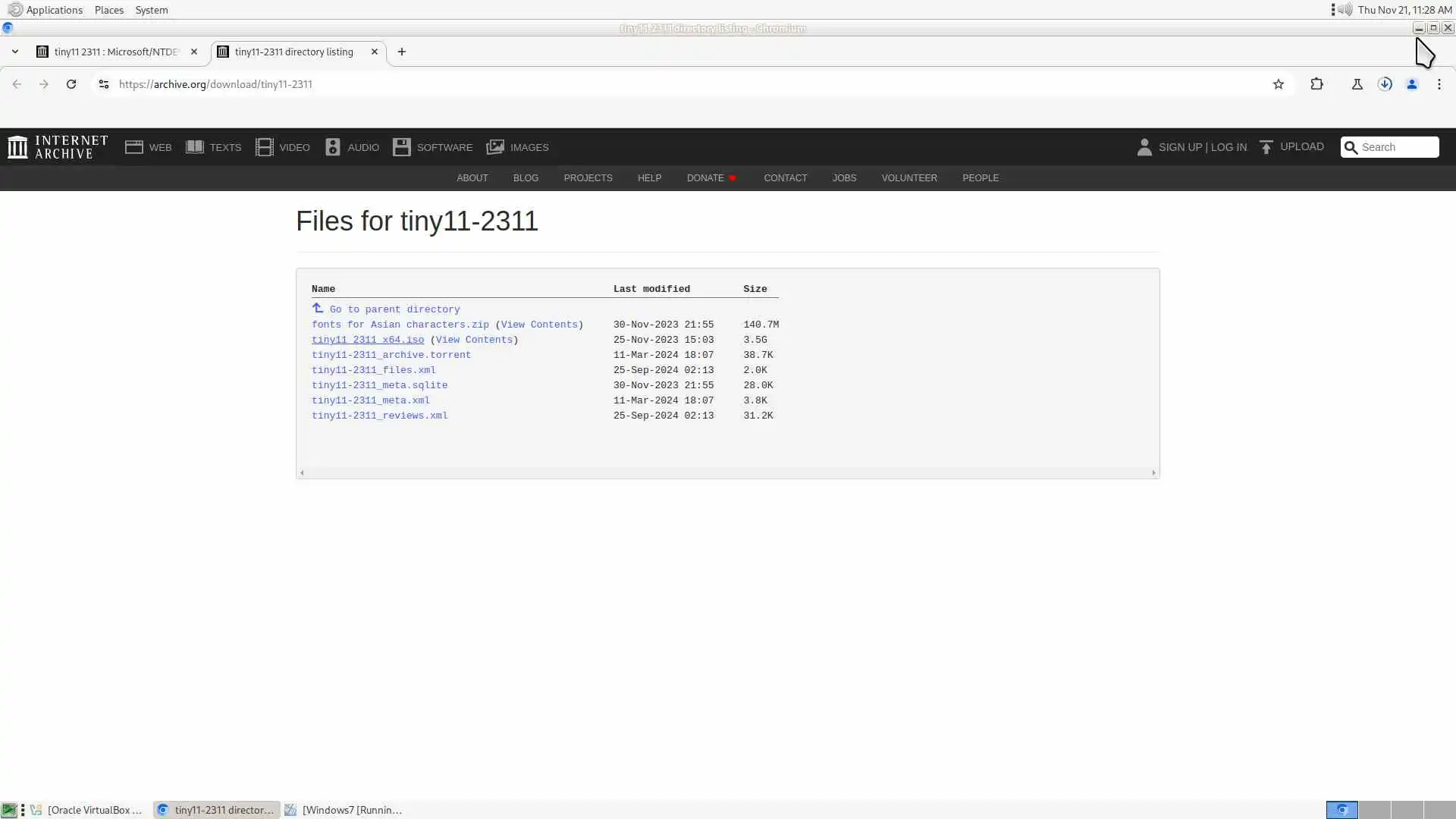Open tiny11-2311_archive.torrent file link
The image size is (1456, 819).
(391, 355)
